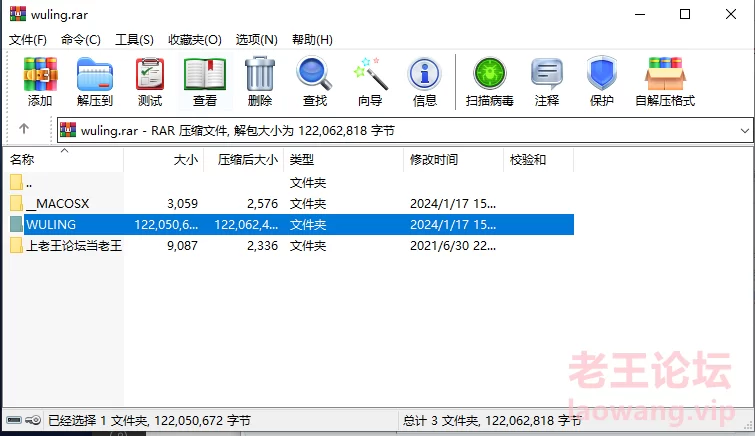Click size value 3,059
This screenshot has width=755, height=436.
(x=182, y=203)
